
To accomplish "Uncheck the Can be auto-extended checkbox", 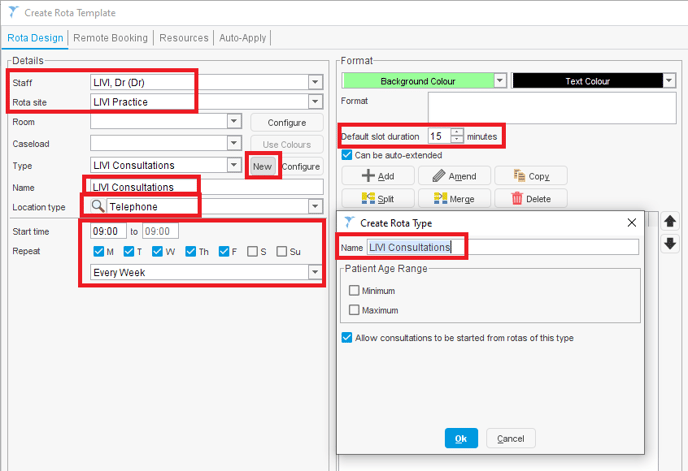I will 347,155.
